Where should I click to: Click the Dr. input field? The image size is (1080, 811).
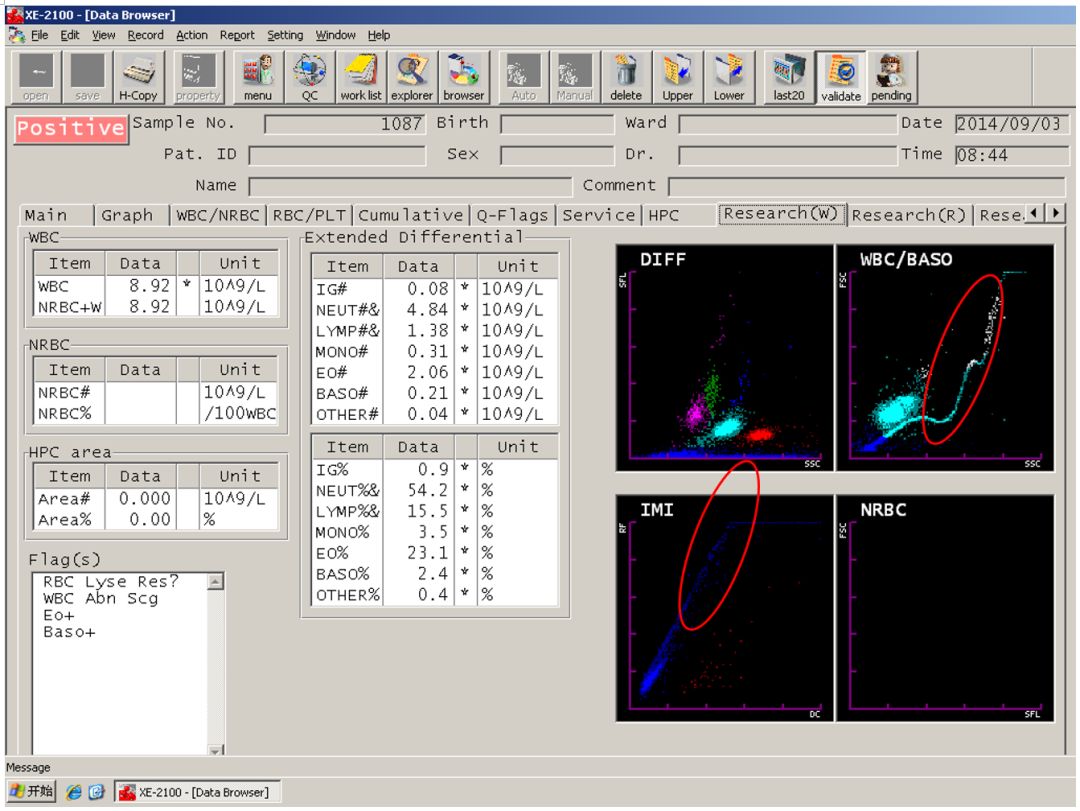pos(787,155)
